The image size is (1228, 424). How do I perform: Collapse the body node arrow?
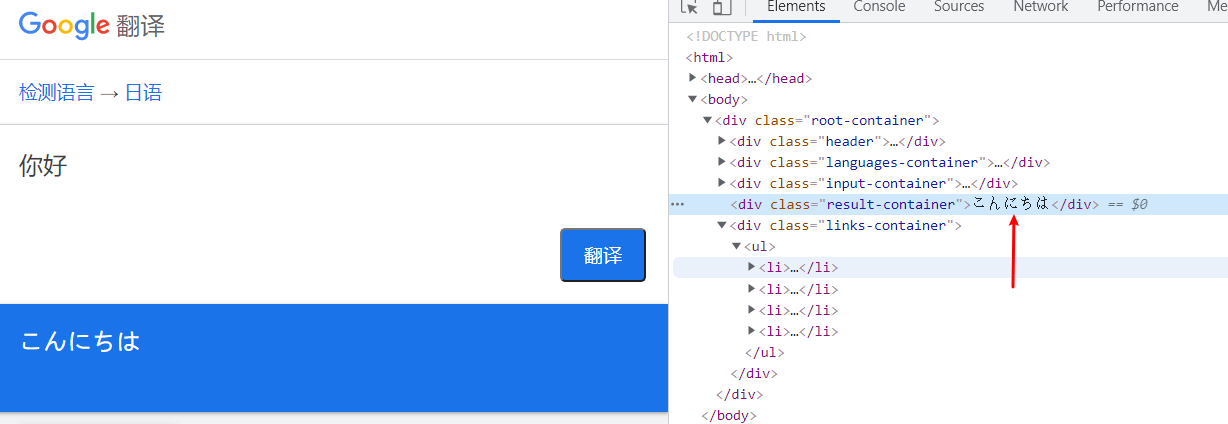coord(693,99)
